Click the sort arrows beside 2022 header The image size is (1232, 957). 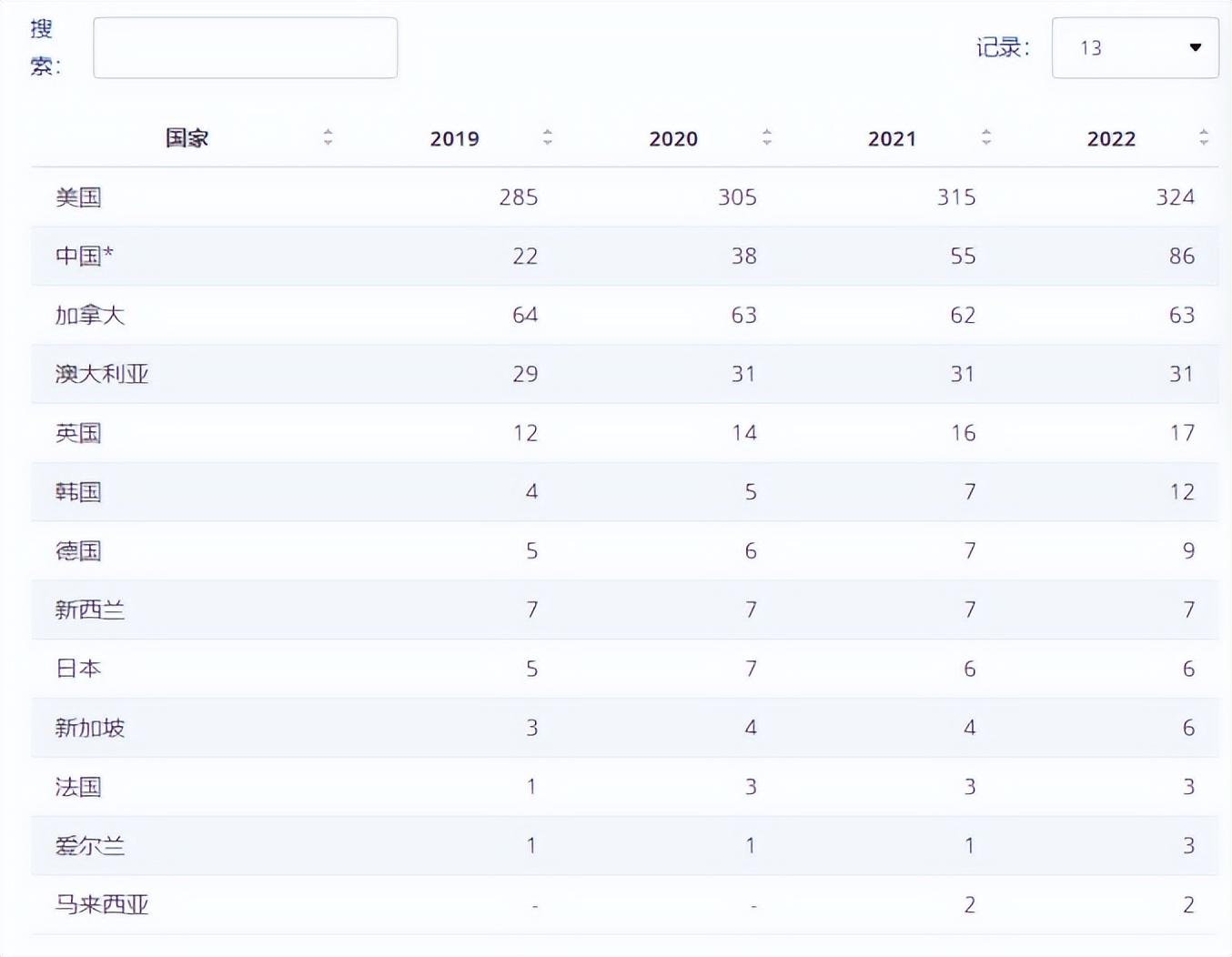tap(1204, 137)
